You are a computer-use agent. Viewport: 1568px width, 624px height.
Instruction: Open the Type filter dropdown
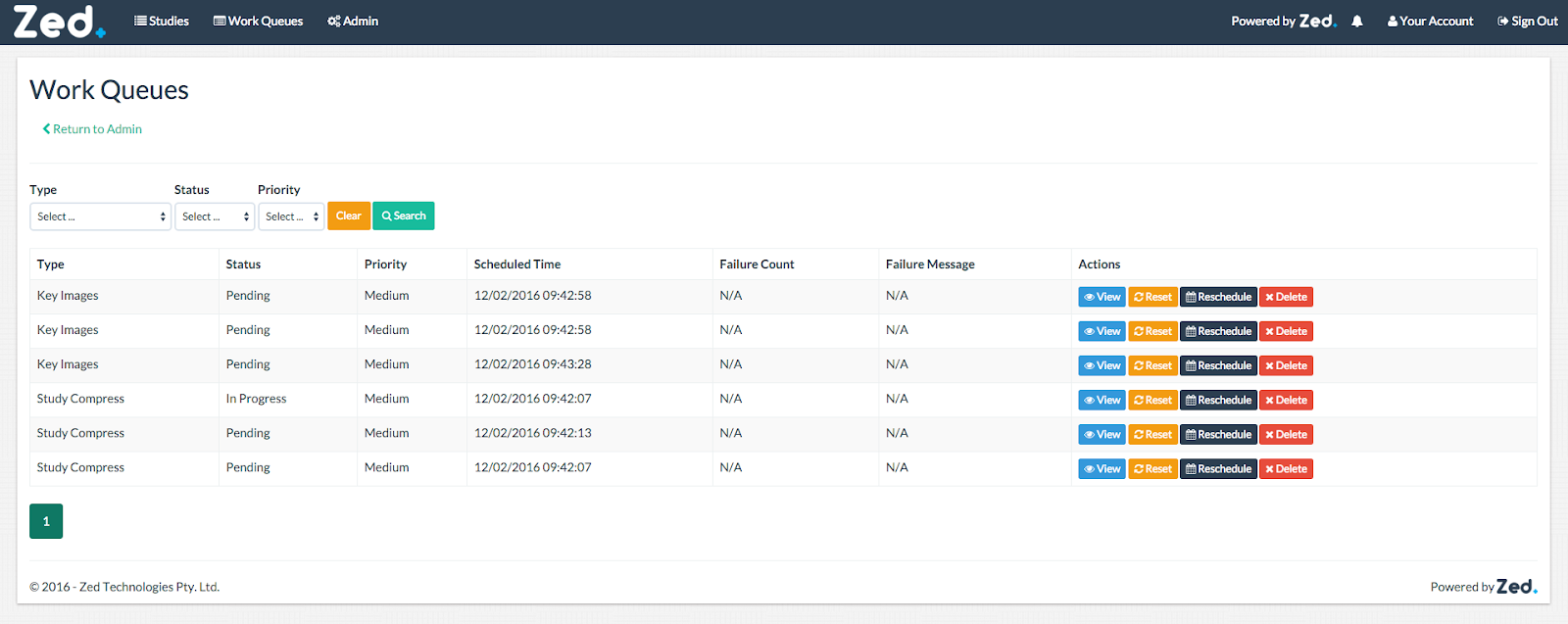coord(100,216)
